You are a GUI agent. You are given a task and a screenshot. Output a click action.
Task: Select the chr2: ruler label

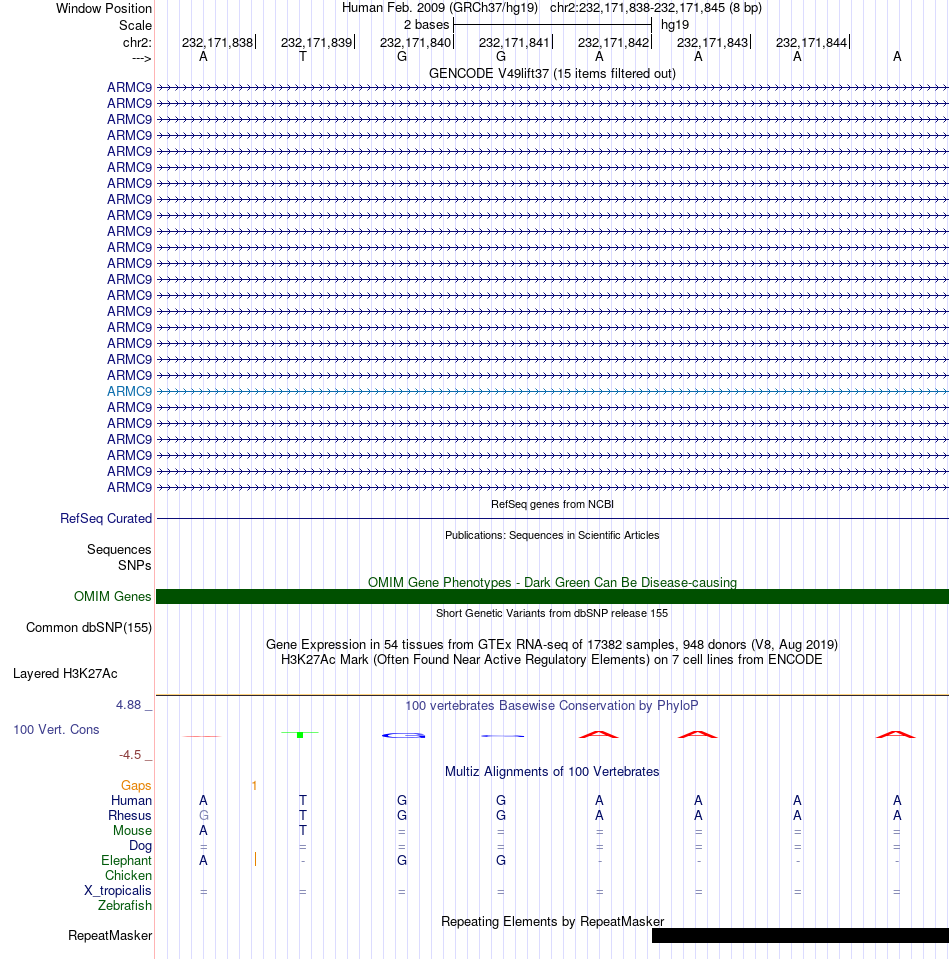coord(137,43)
